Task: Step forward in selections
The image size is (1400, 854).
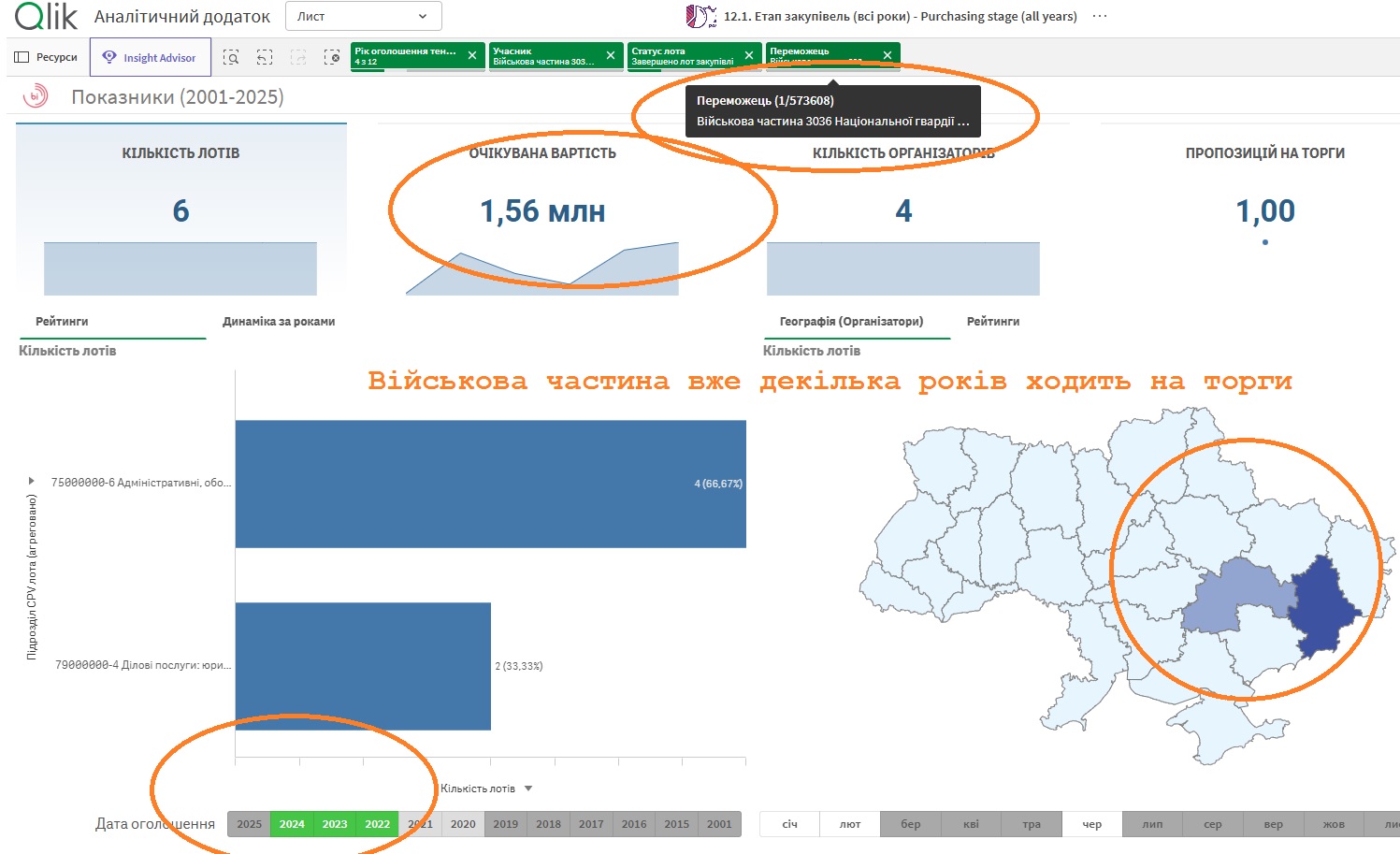Action: click(298, 57)
